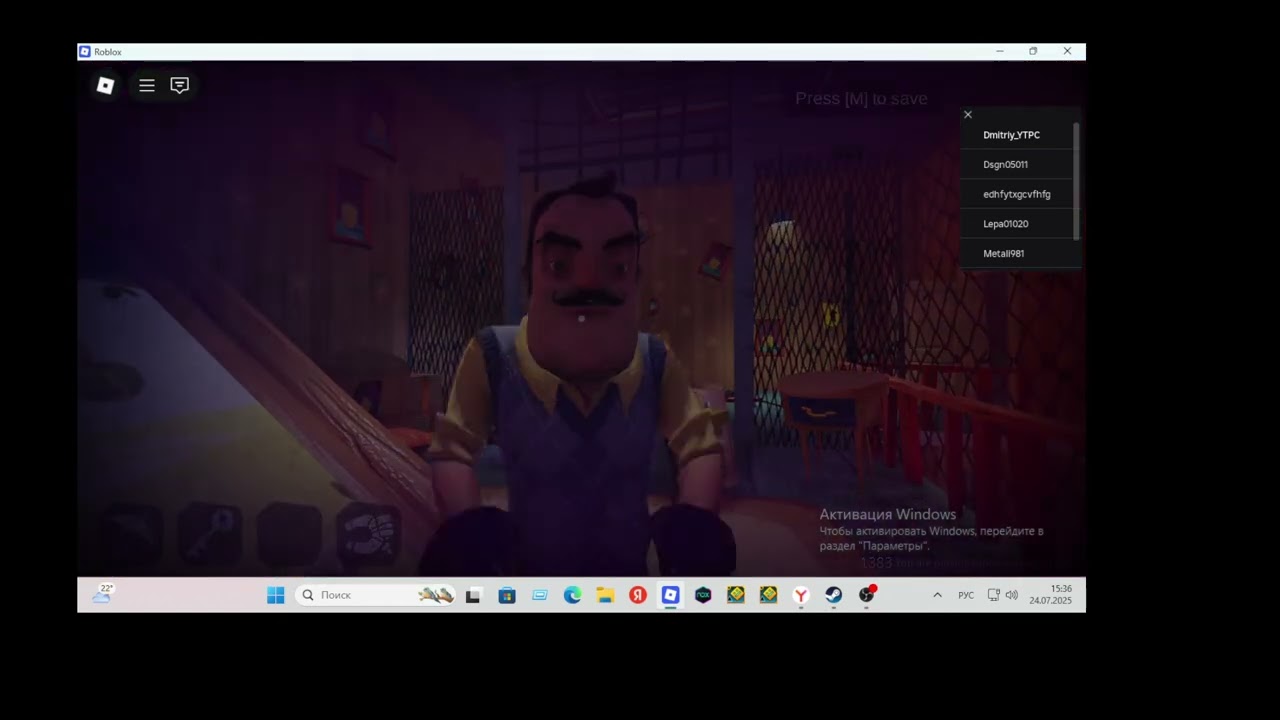Show hidden system tray icons
This screenshot has width=1280, height=720.
[937, 595]
